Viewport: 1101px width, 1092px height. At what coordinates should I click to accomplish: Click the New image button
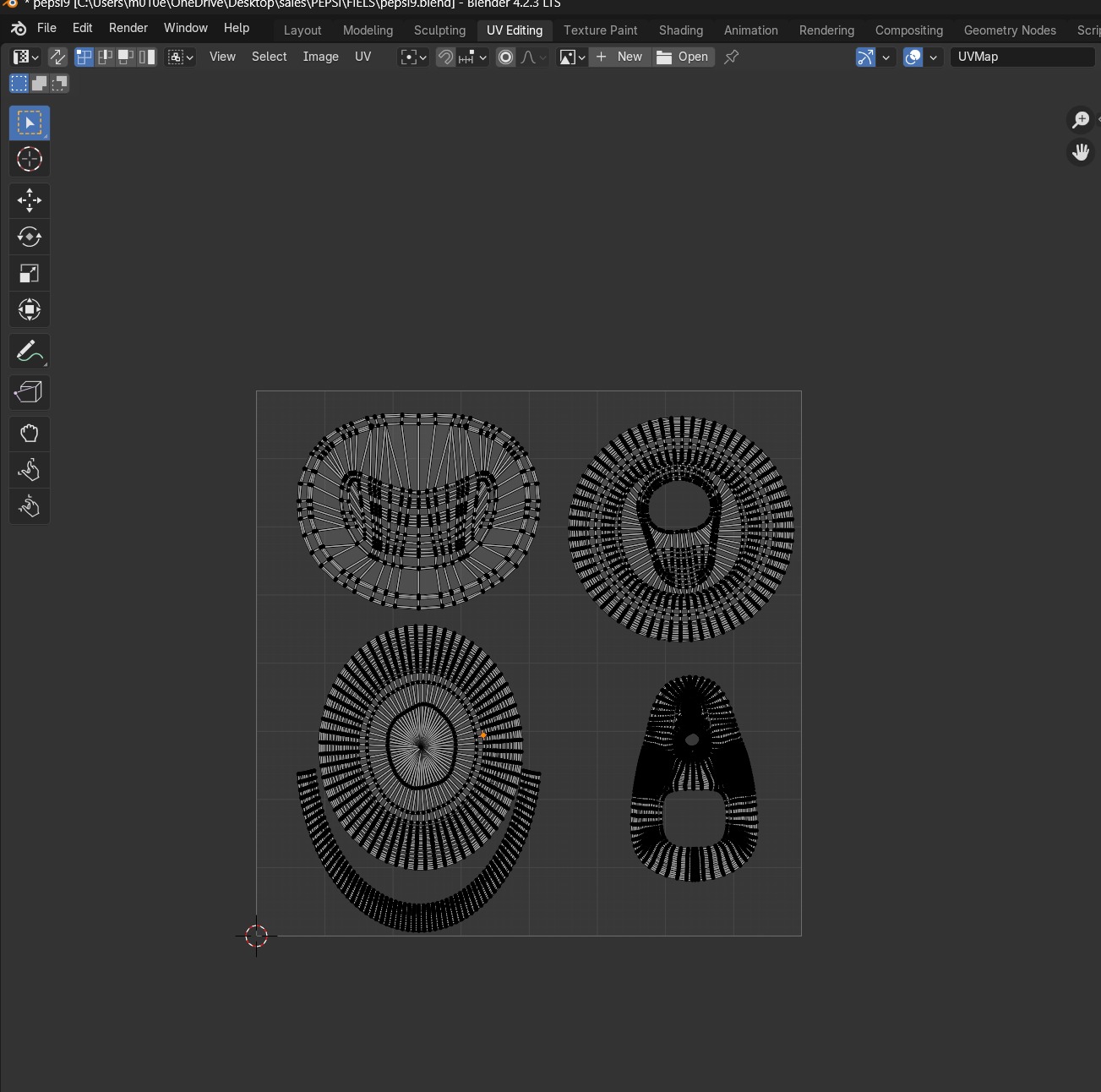tap(620, 57)
